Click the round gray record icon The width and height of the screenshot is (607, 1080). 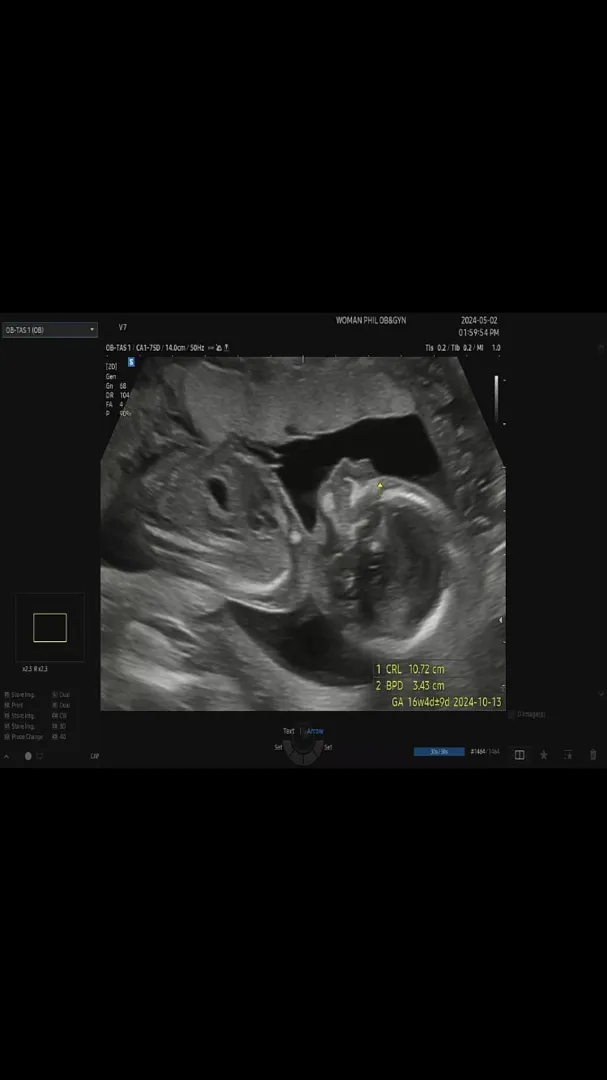(28, 756)
